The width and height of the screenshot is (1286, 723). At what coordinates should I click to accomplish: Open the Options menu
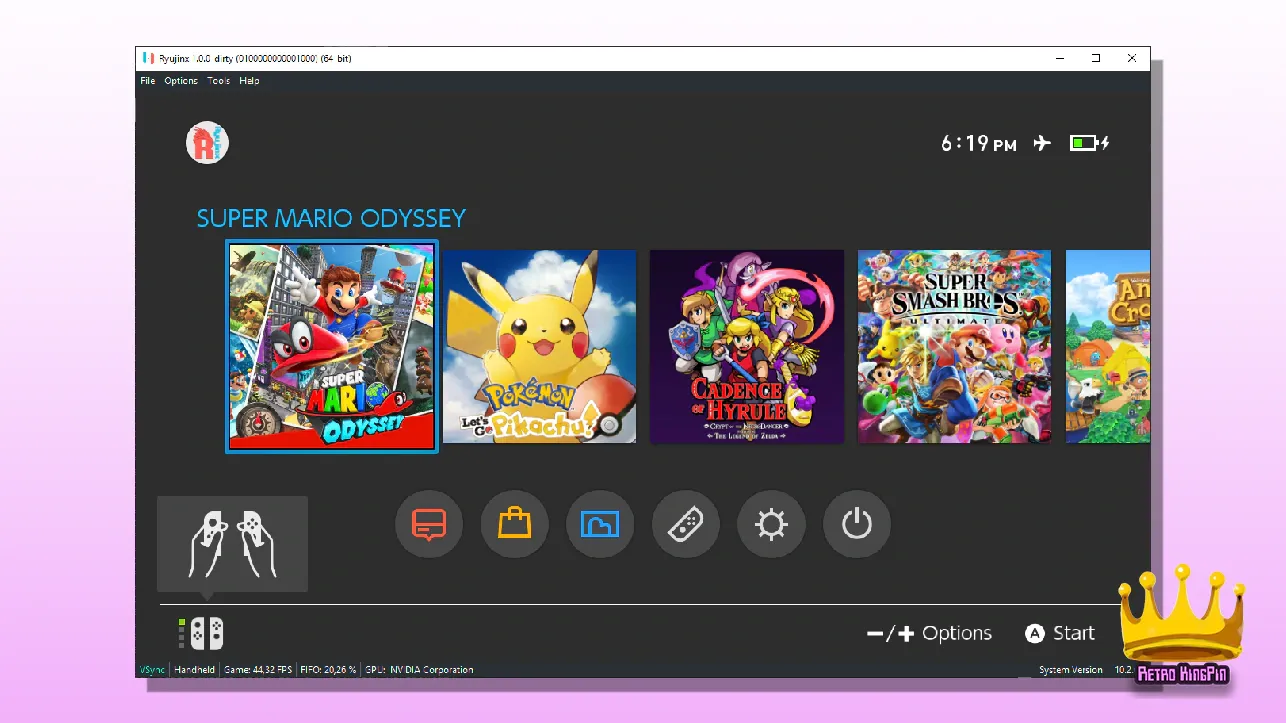pyautogui.click(x=181, y=81)
